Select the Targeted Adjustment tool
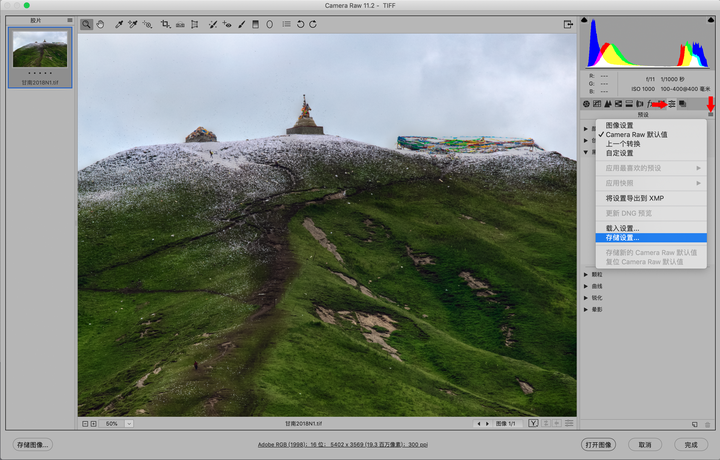Viewport: 720px width, 460px height. [147, 24]
